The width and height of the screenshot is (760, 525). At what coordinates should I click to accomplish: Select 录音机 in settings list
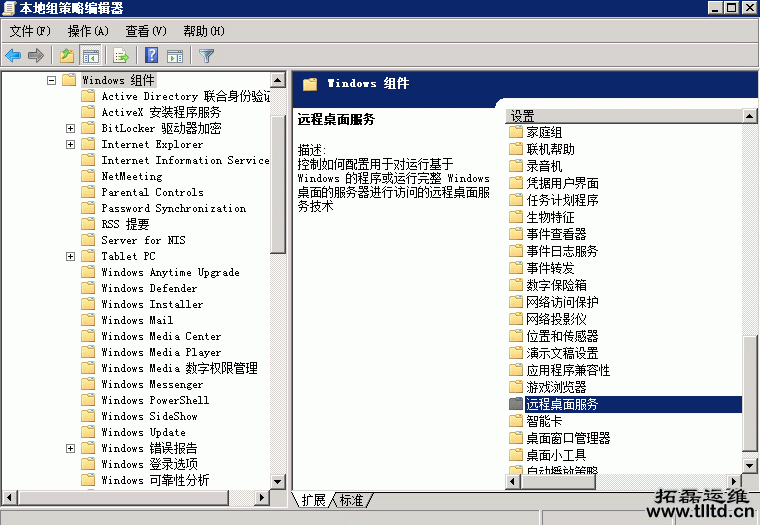[x=544, y=166]
